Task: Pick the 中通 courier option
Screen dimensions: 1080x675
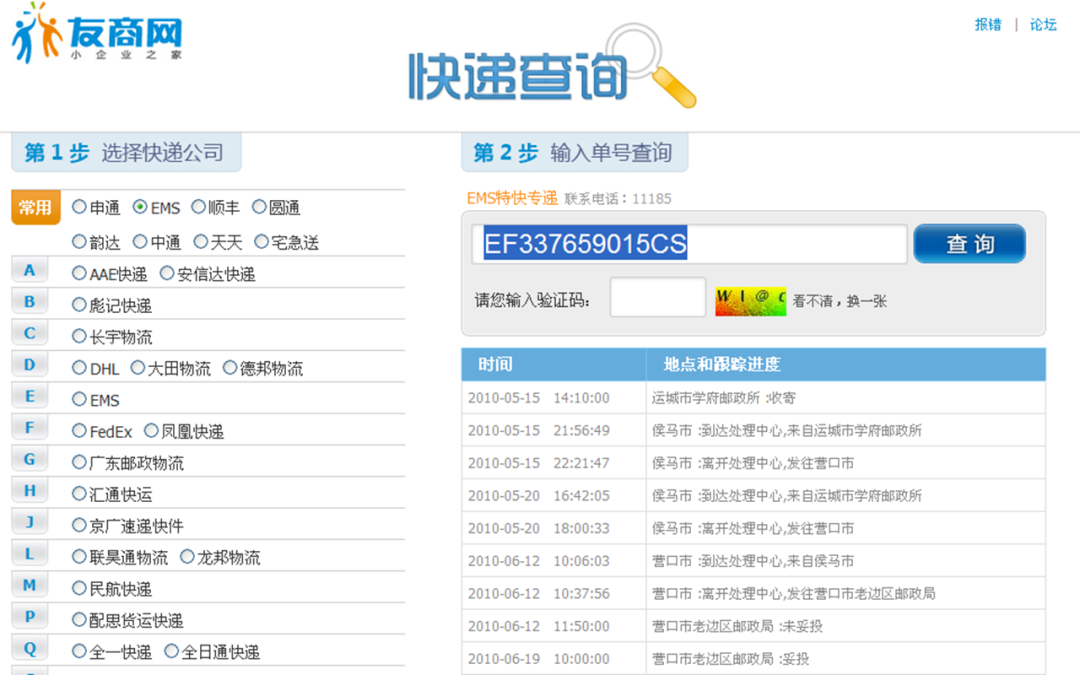Action: tap(140, 242)
